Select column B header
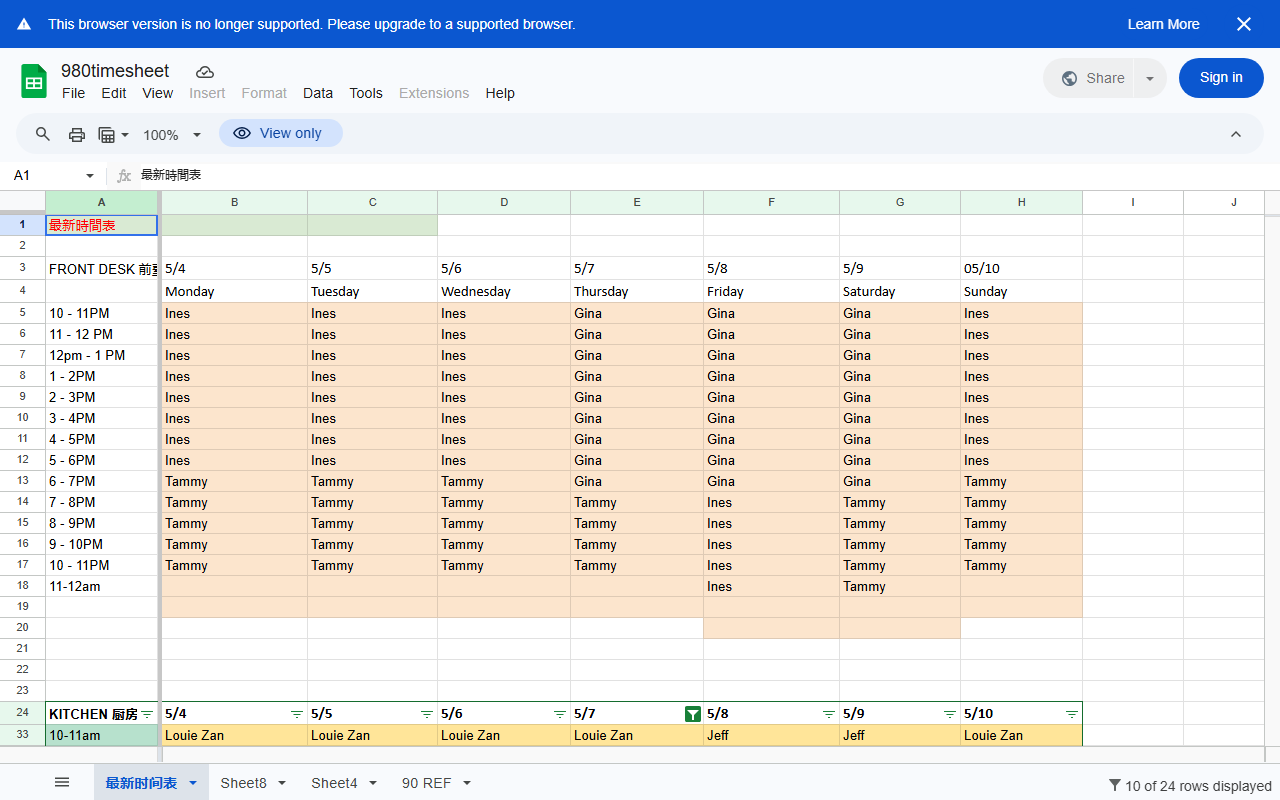The height and width of the screenshot is (800, 1280). tap(234, 202)
